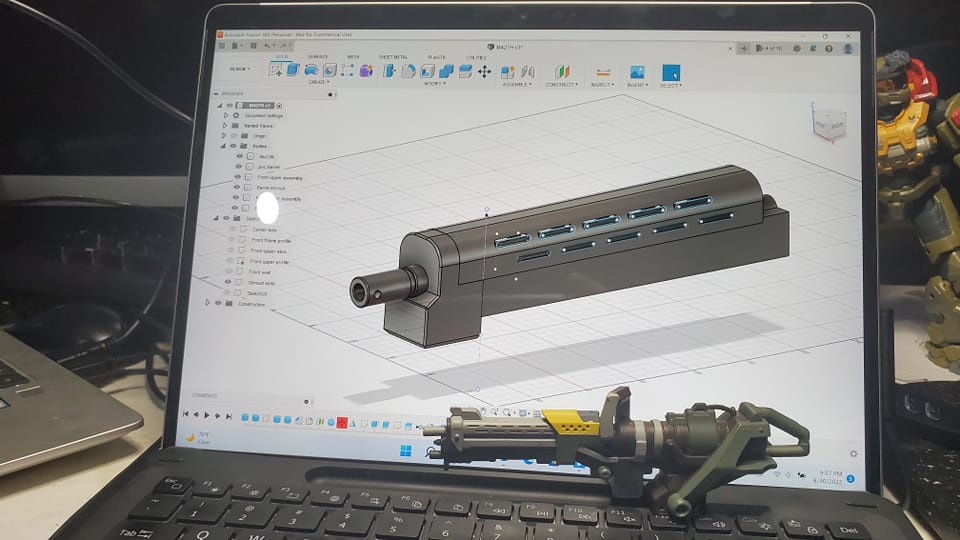This screenshot has height=540, width=960.
Task: Select the Fillet tool in Modify
Action: click(x=408, y=71)
